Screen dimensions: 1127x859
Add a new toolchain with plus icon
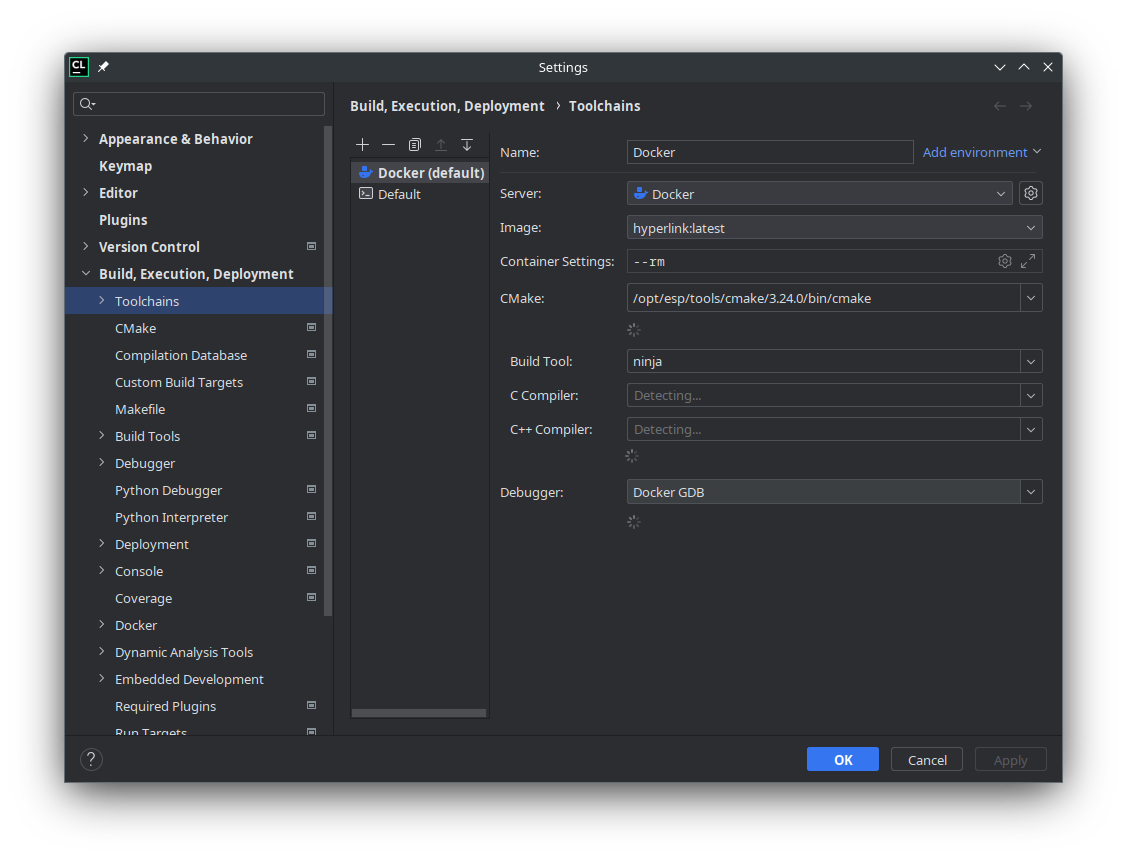pos(363,145)
